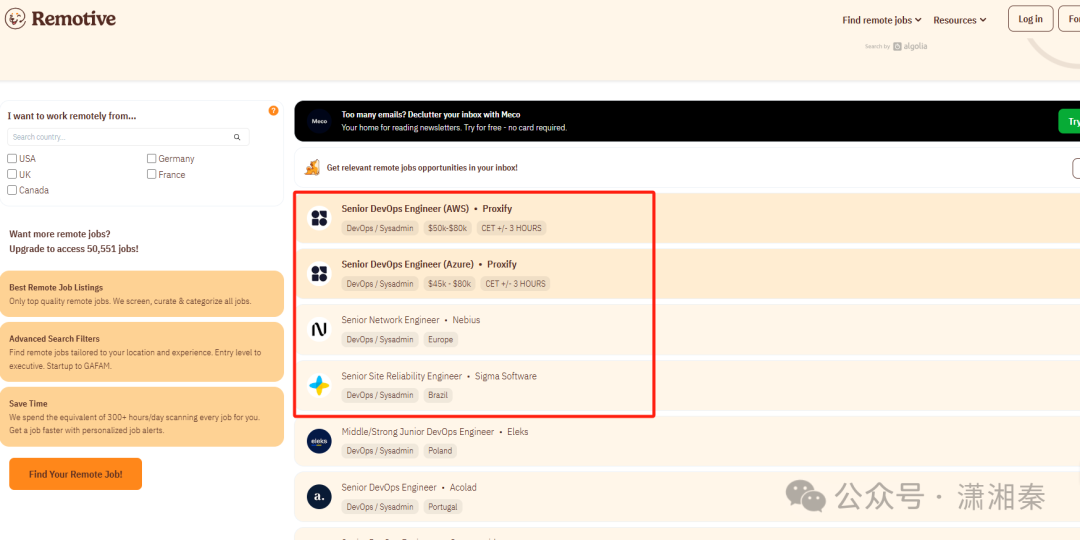Screen dimensions: 1080x540
Task: Click the Log in button
Action: (x=1030, y=19)
